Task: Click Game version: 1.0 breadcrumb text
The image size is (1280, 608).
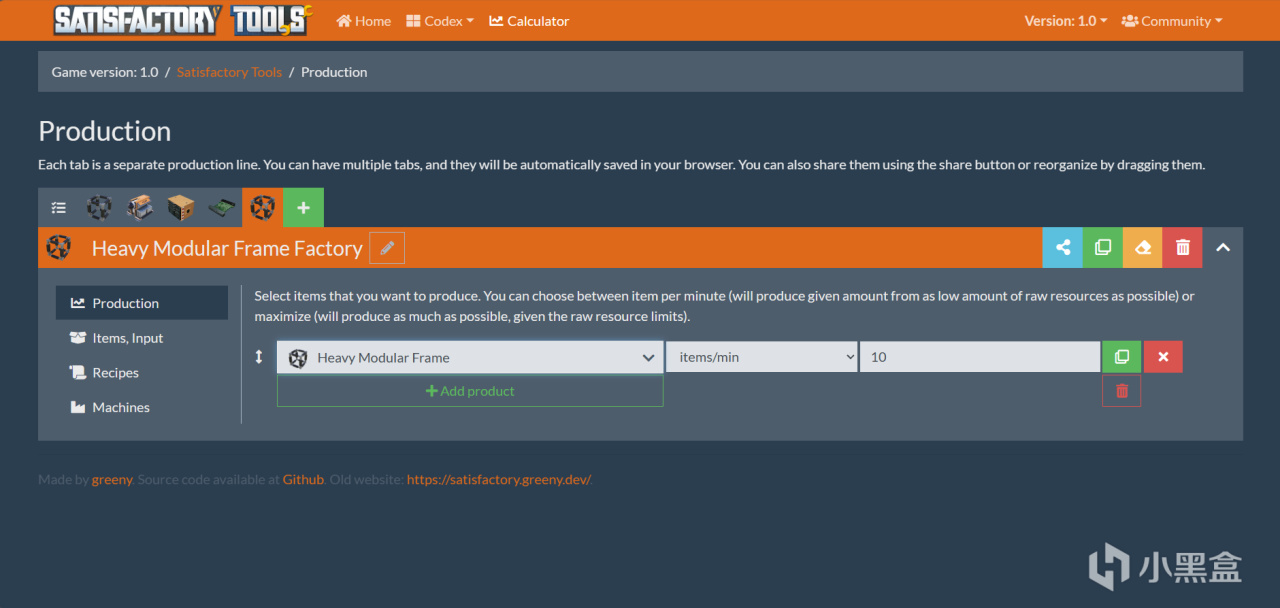Action: 105,72
